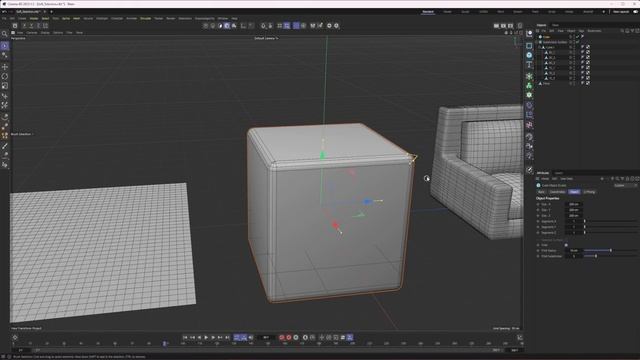640x360 pixels.
Task: Open the Object Manager hamburger menu
Action: tap(538, 31)
